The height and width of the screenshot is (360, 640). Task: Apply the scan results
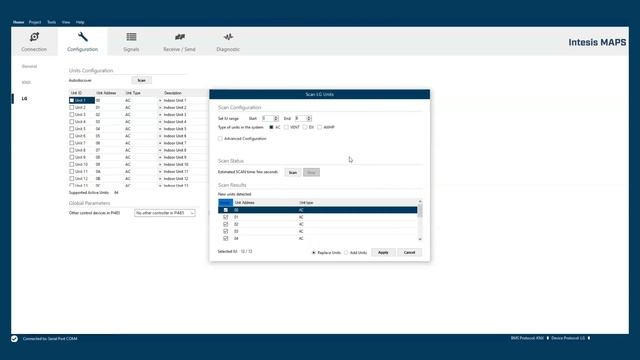[383, 253]
